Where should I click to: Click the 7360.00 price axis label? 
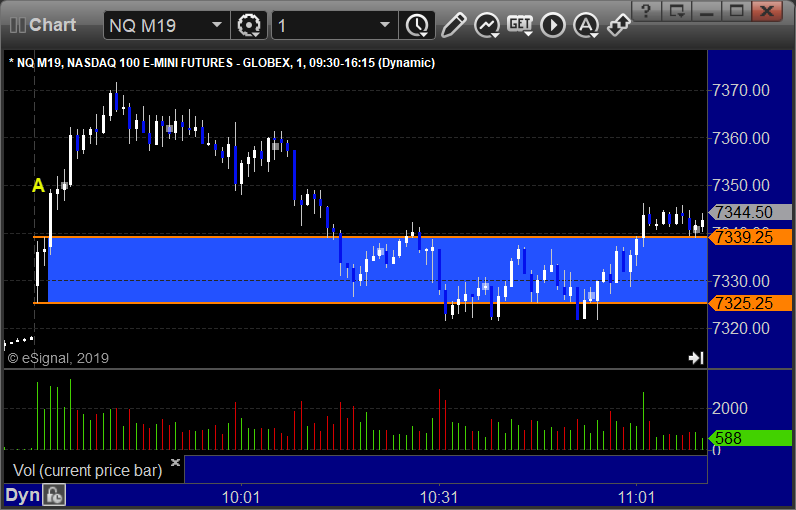point(741,138)
